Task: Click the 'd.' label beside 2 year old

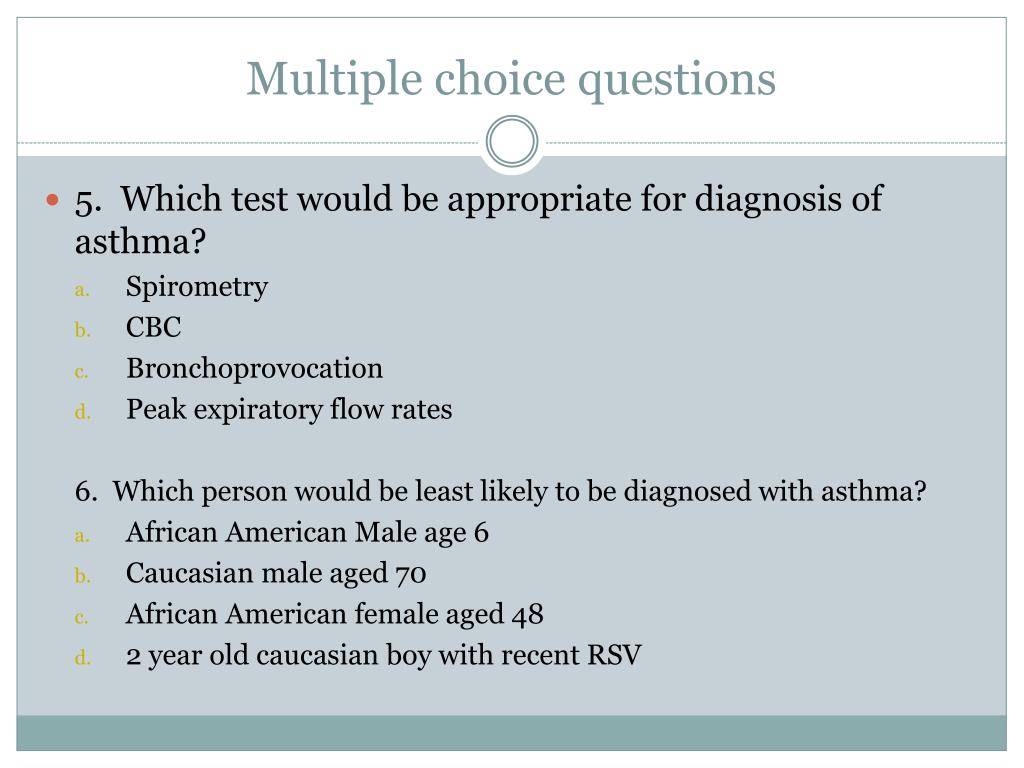Action: [x=82, y=657]
